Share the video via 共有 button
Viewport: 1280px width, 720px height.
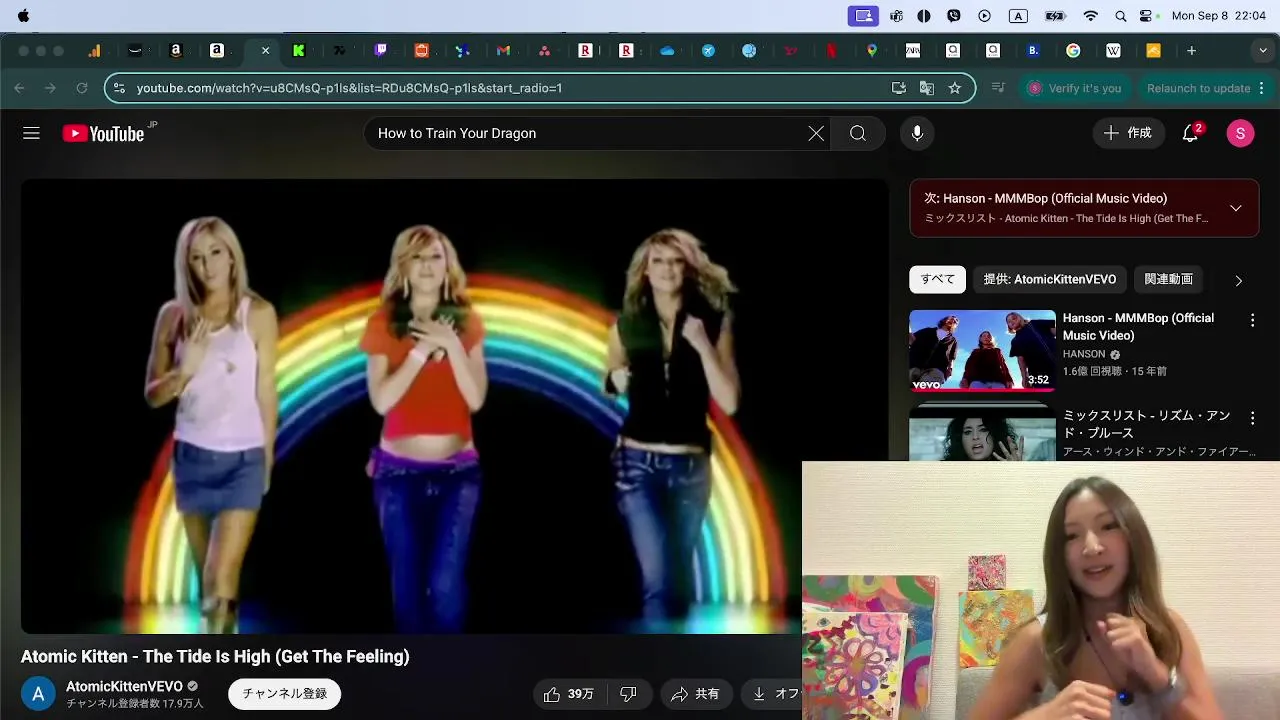696,694
